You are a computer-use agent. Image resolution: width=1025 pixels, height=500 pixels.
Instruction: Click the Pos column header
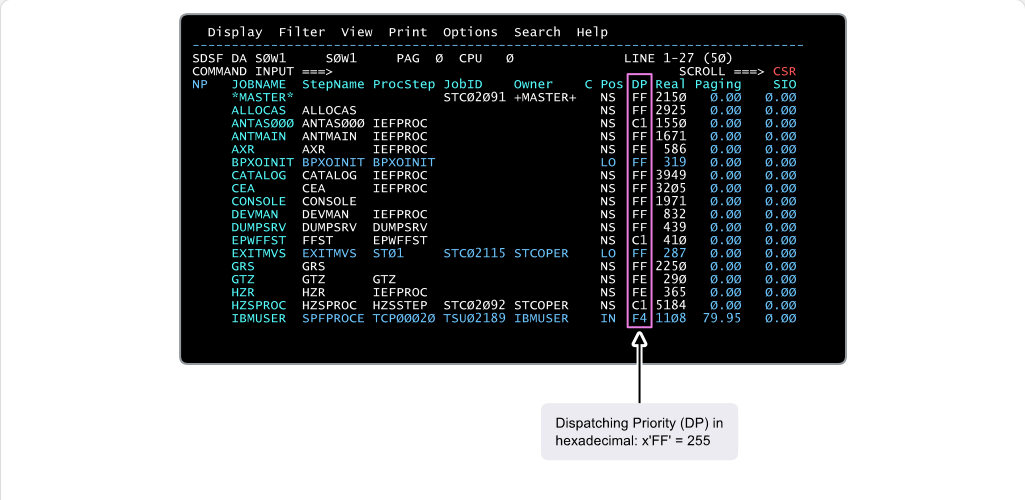click(611, 84)
